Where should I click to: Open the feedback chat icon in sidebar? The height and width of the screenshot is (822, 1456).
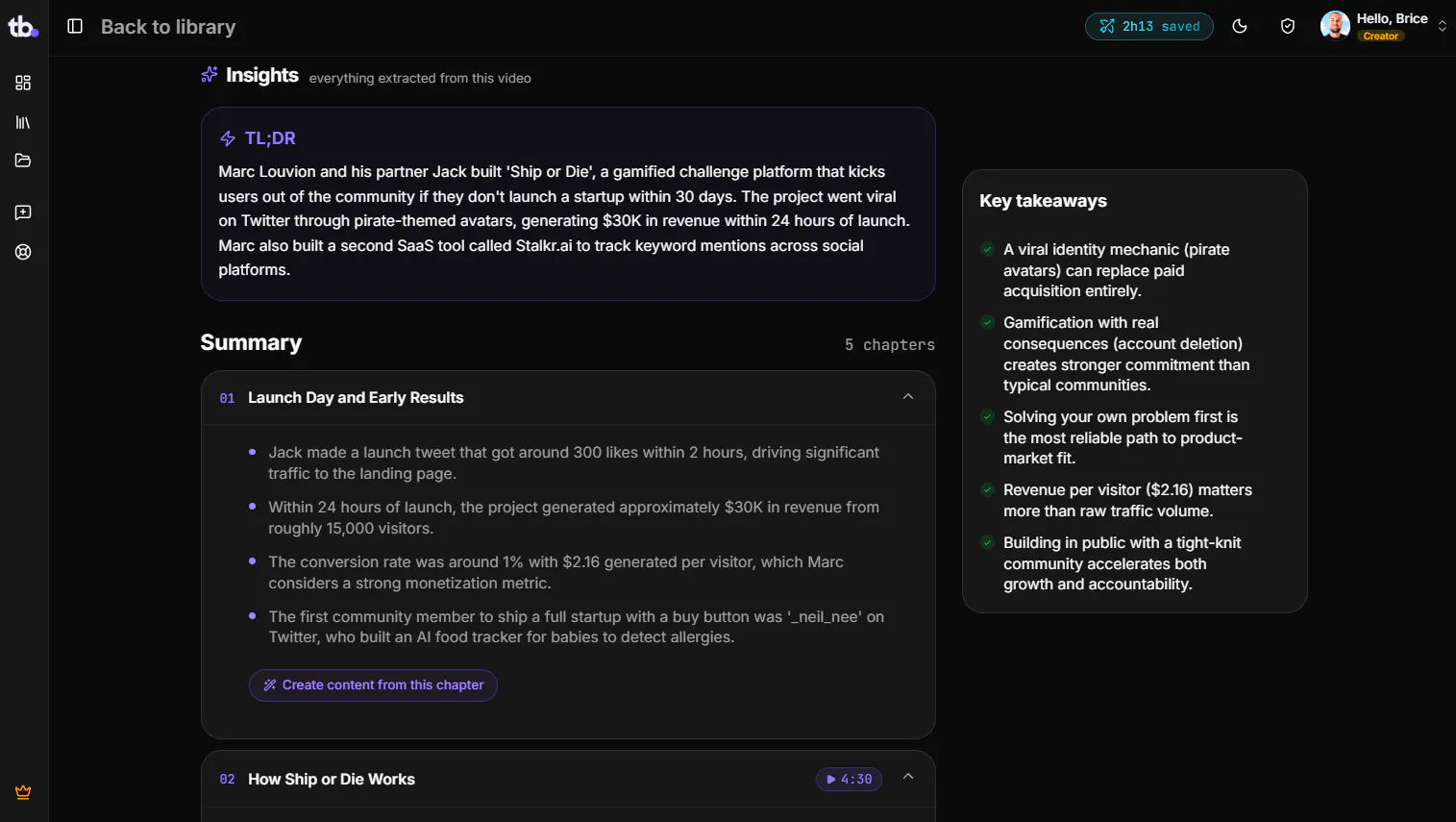(x=23, y=212)
